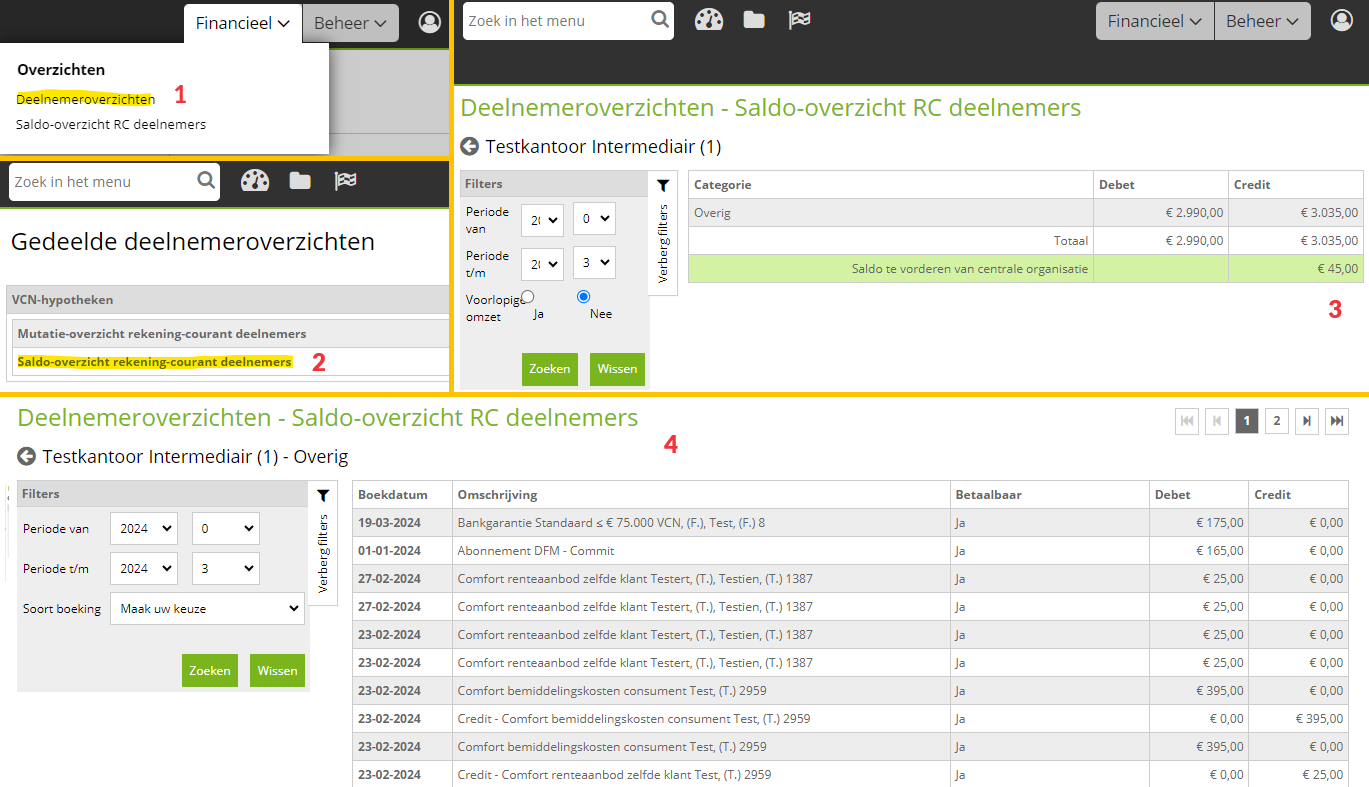Go to page 2 of results
Viewport: 1369px width, 787px height.
coord(1276,422)
